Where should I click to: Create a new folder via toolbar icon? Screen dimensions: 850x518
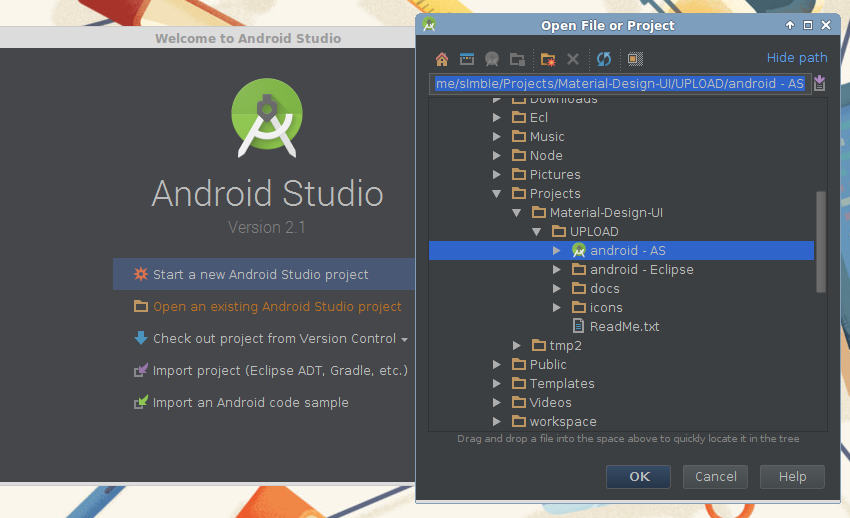pyautogui.click(x=548, y=59)
